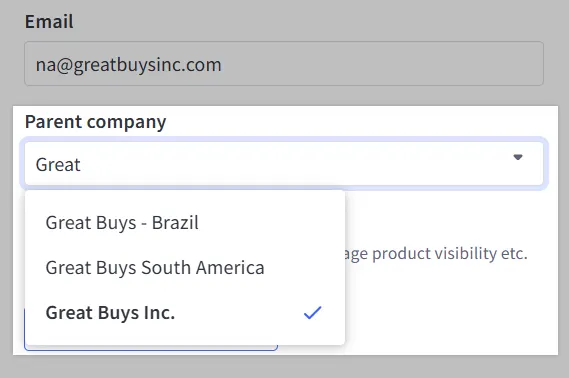Click the blue-outlined field below the dropdown list
Image resolution: width=569 pixels, height=378 pixels.
coord(151,348)
